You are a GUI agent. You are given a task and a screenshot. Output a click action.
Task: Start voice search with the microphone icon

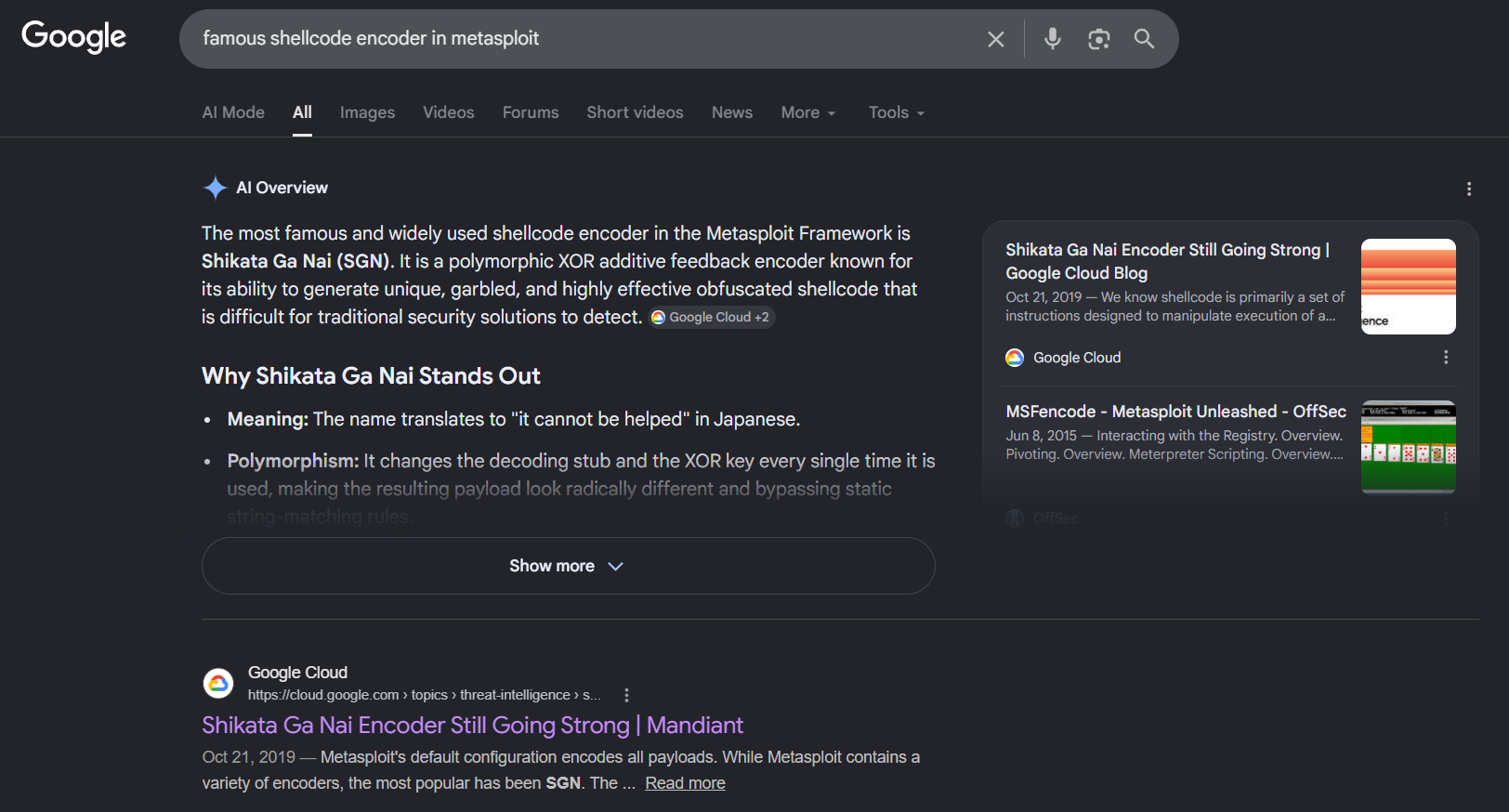1053,38
